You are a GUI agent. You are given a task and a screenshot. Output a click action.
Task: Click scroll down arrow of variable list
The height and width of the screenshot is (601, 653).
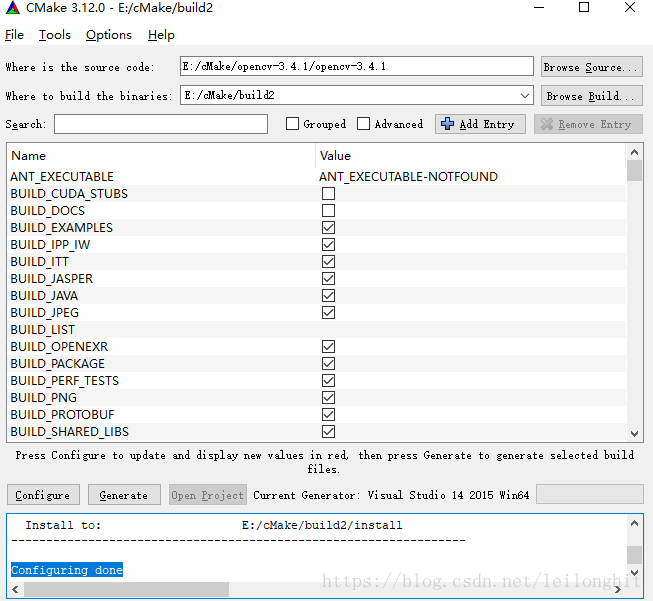pyautogui.click(x=634, y=434)
